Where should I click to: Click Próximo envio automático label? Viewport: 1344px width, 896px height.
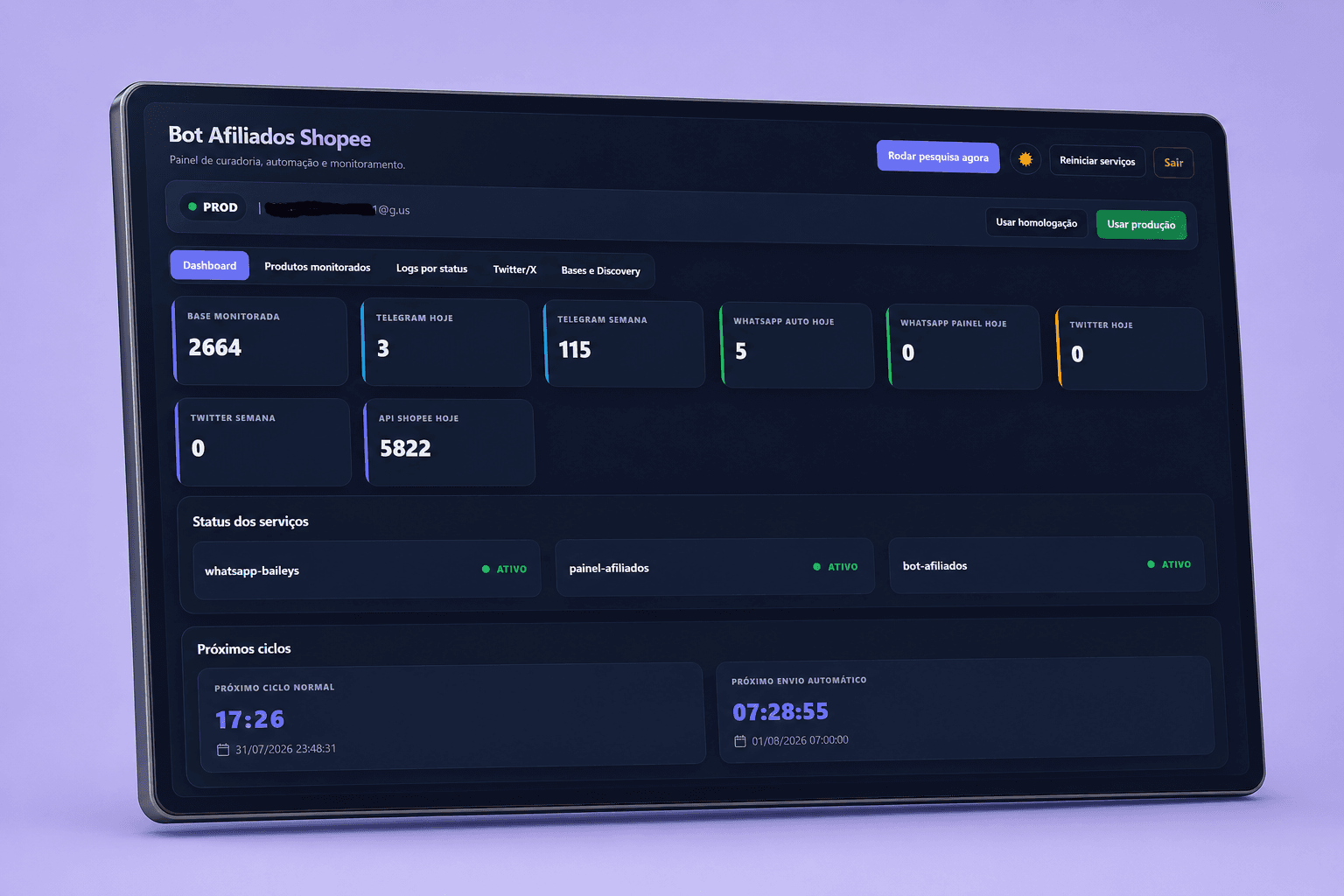(x=799, y=681)
